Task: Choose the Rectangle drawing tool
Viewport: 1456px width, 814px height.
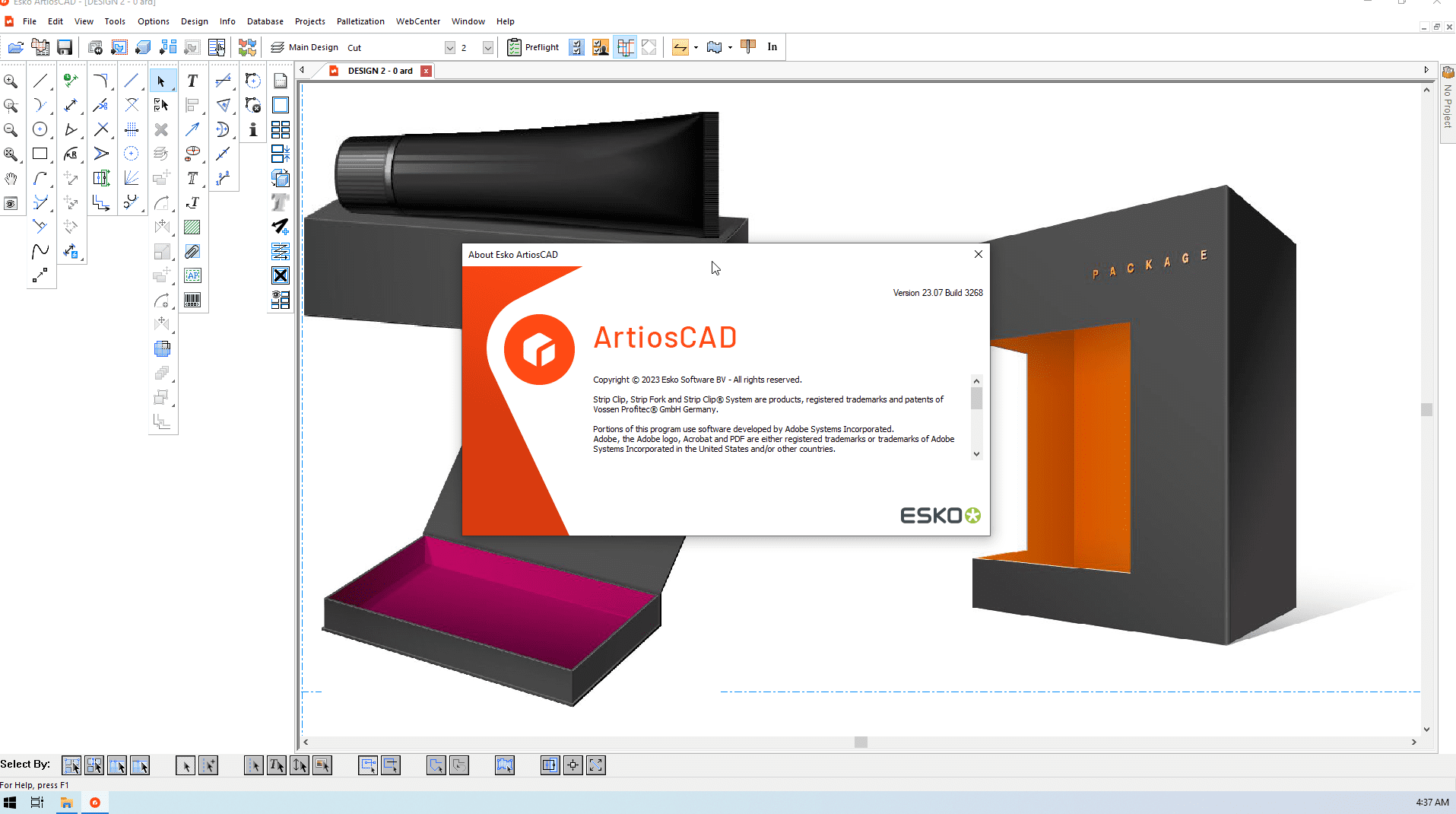Action: point(40,154)
